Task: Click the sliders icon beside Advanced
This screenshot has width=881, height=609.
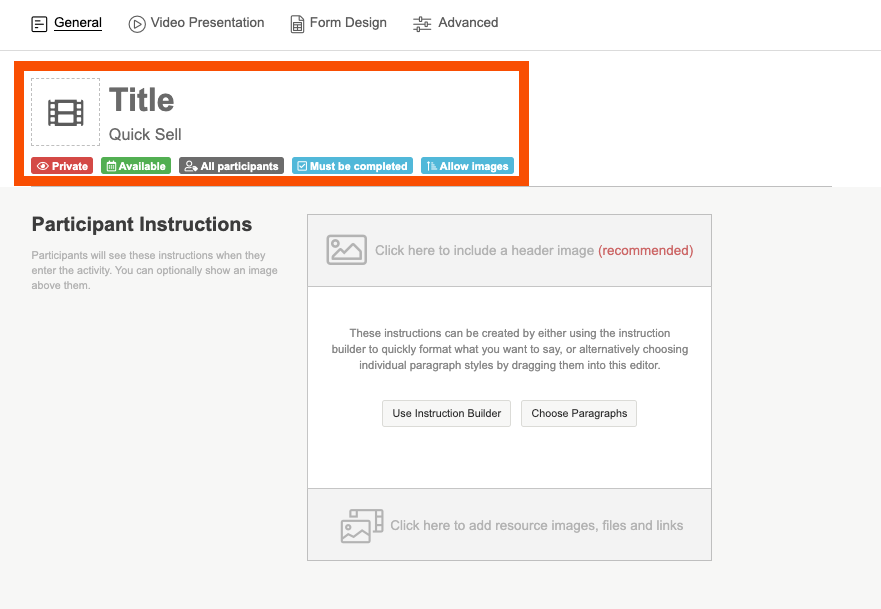Action: coord(422,24)
